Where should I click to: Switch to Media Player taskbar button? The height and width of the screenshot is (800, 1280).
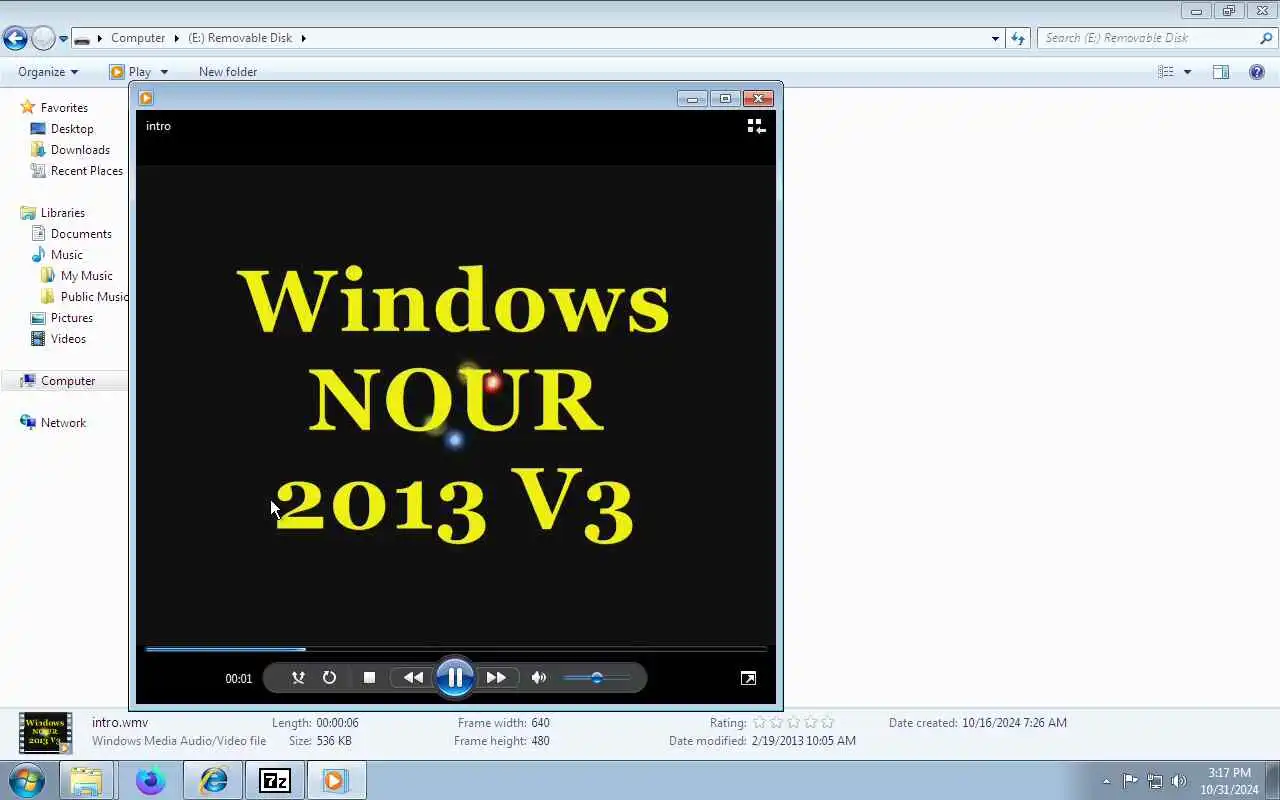click(x=336, y=780)
